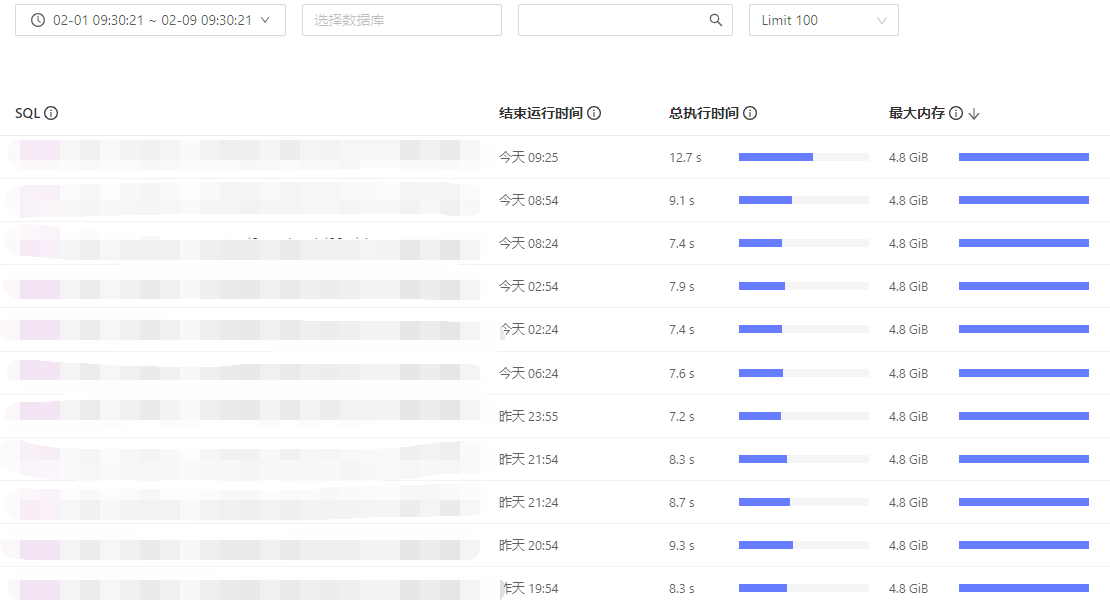
Task: Select the 今天 02:54 end time cell
Action: pos(529,287)
